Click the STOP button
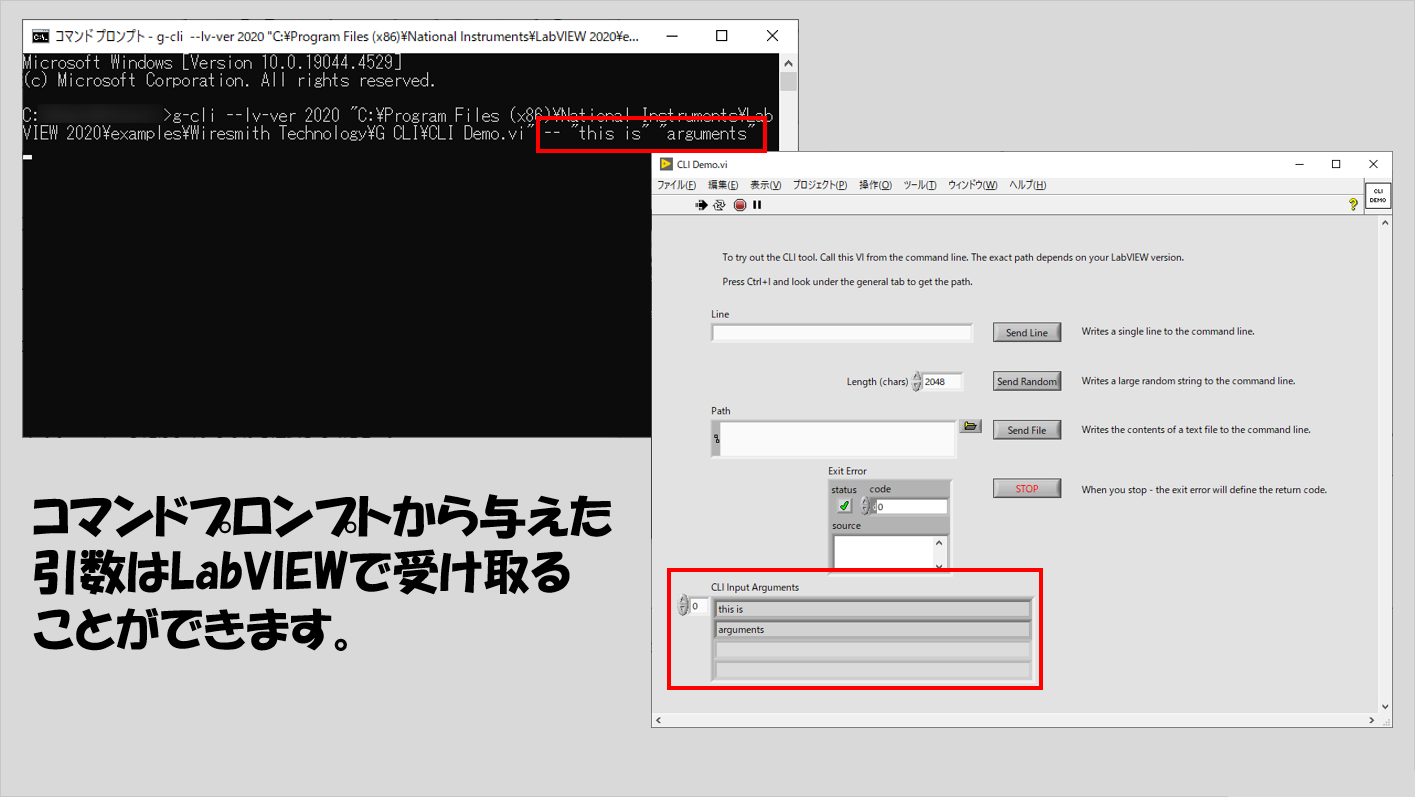Screen dimensions: 1415x797 1027,489
